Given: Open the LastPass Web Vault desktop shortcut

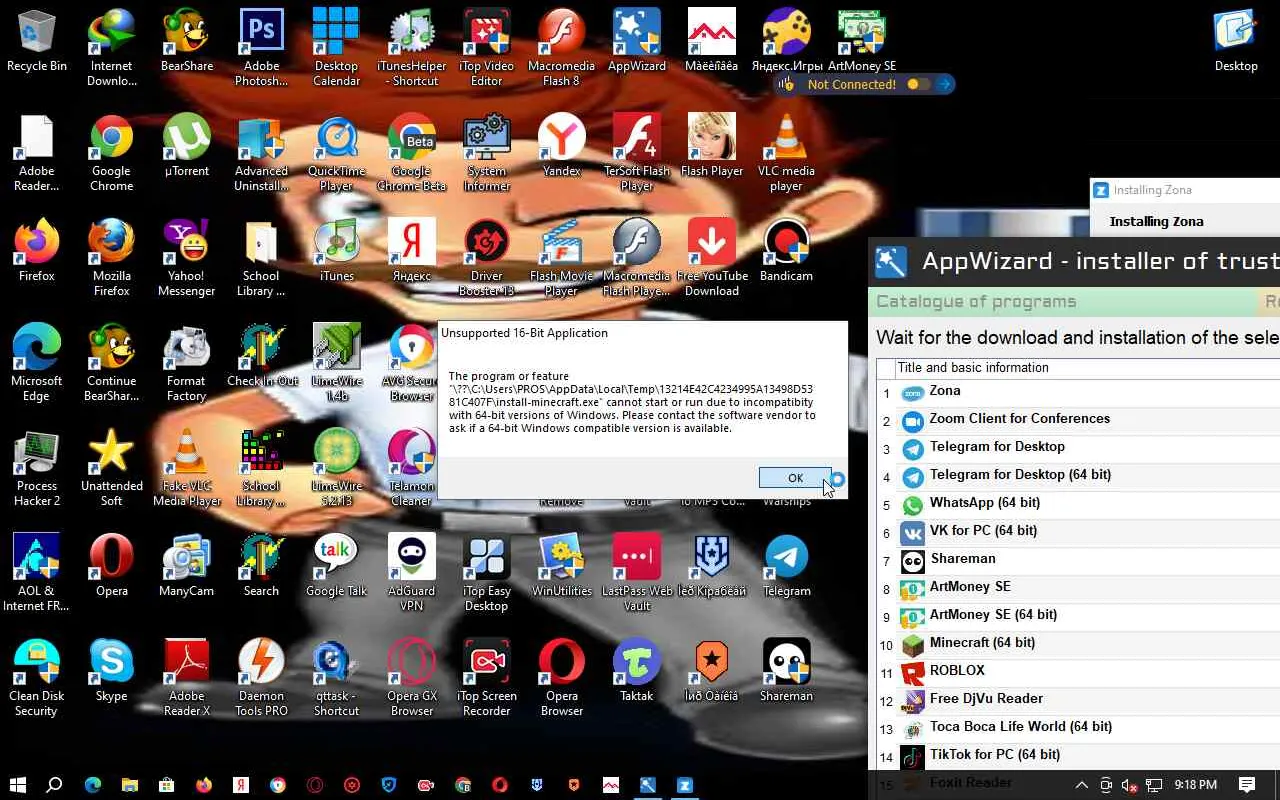Looking at the screenshot, I should pyautogui.click(x=637, y=573).
